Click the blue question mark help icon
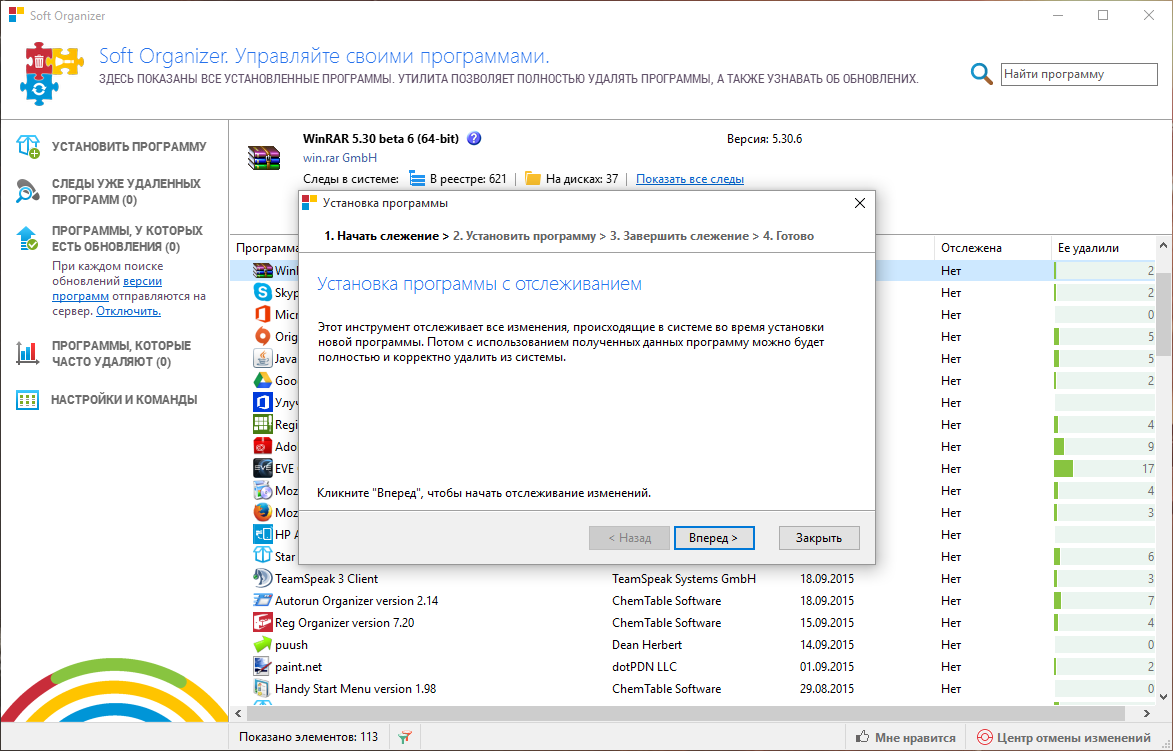 pos(474,138)
